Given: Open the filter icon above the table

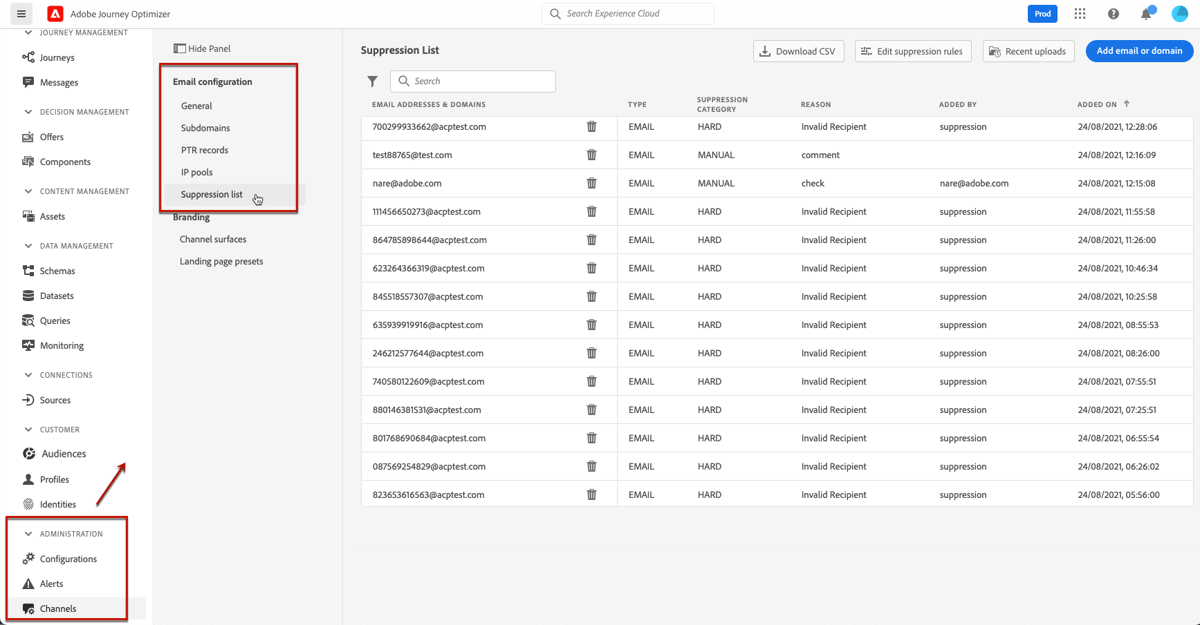Looking at the screenshot, I should coord(372,81).
